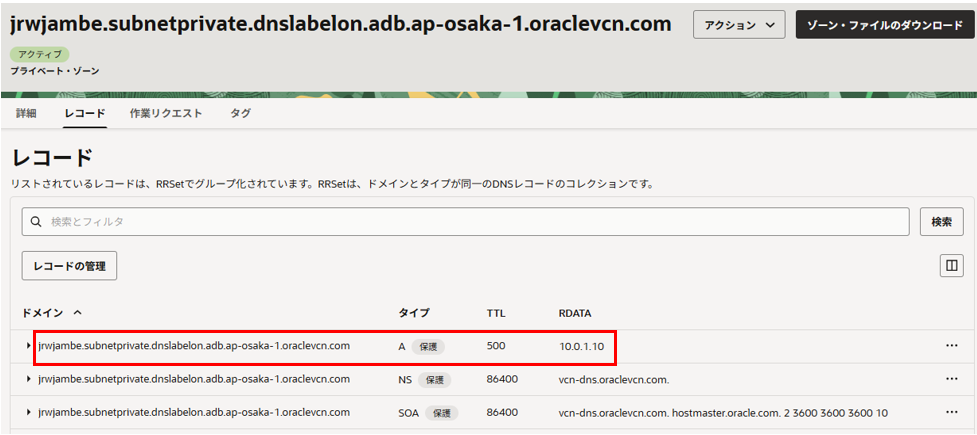977x435 pixels.
Task: Expand the A record row
Action: click(28, 347)
